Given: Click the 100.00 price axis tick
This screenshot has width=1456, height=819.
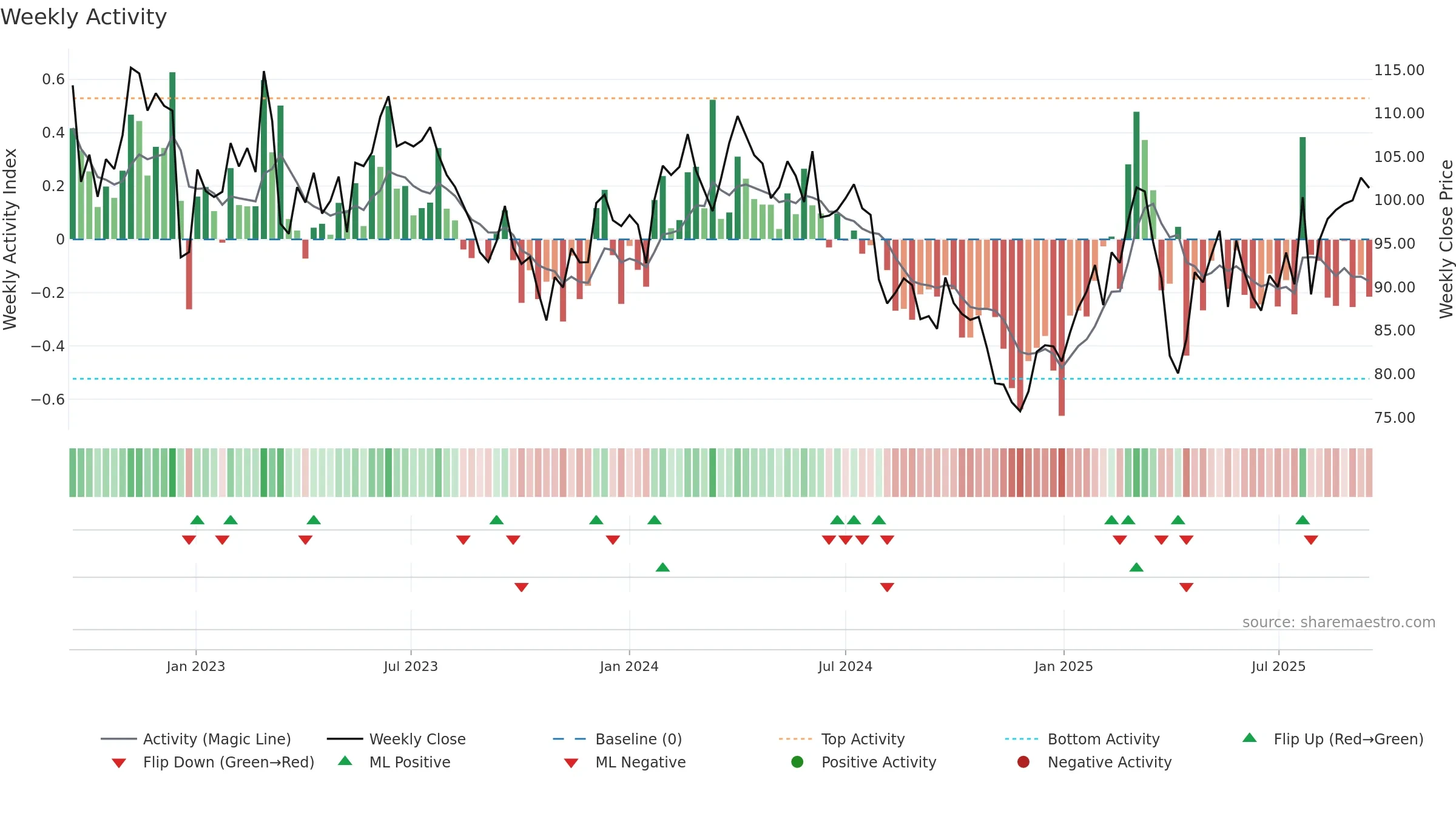Looking at the screenshot, I should 1399,200.
